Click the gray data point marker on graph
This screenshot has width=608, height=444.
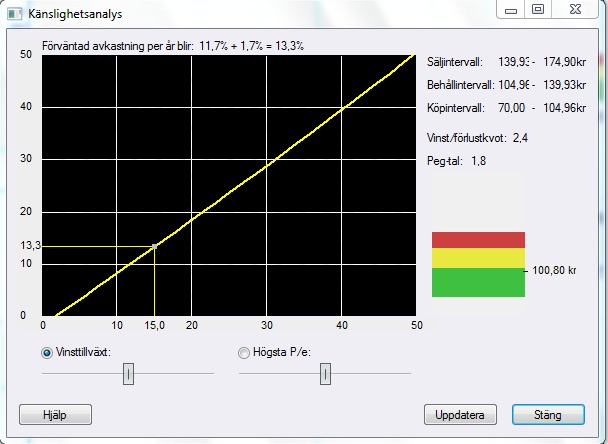coord(155,246)
